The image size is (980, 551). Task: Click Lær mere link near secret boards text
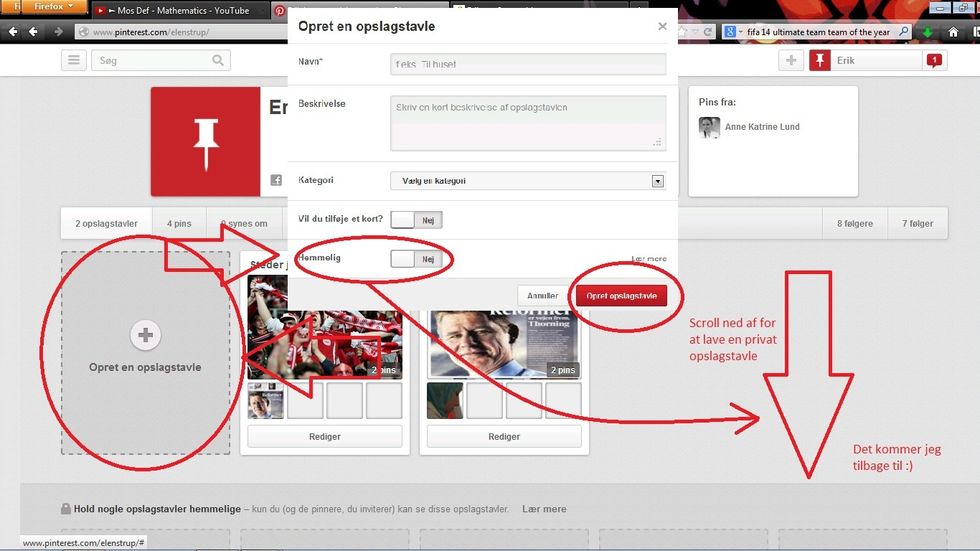pos(544,509)
